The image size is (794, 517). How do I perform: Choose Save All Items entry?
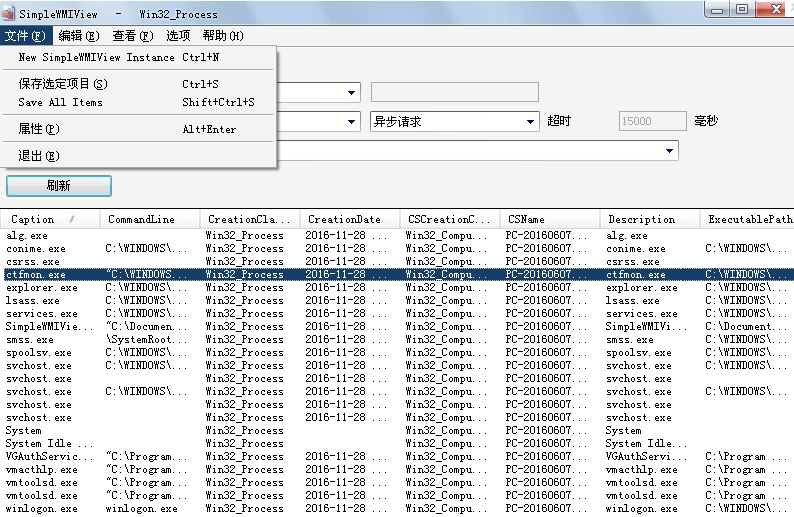point(139,102)
